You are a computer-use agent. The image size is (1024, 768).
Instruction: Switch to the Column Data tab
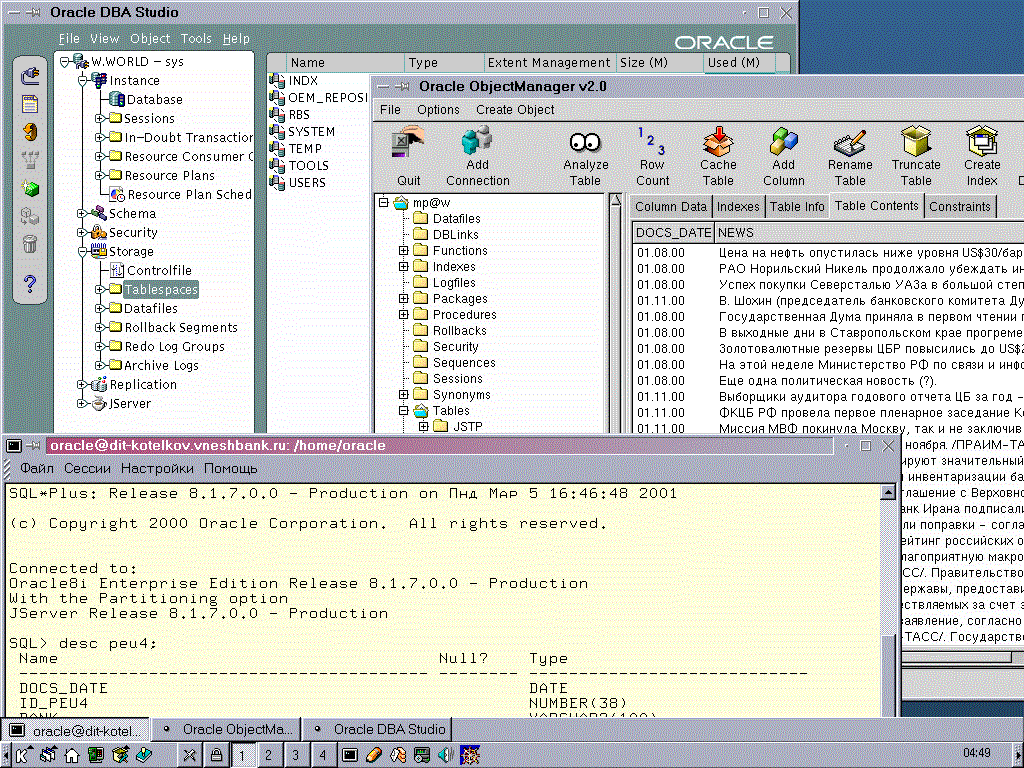(671, 206)
